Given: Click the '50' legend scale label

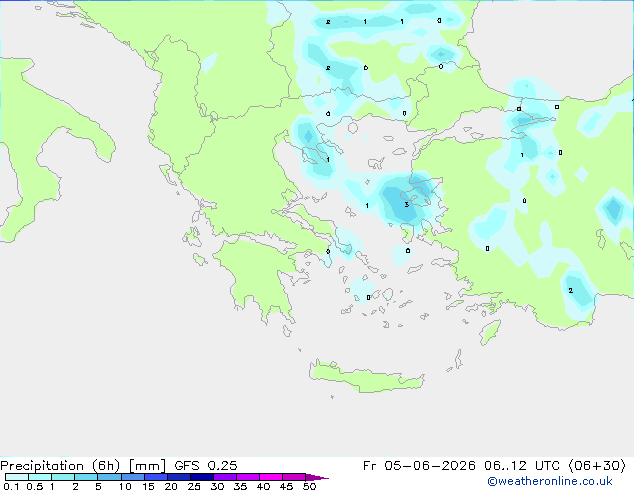Looking at the screenshot, I should click(x=309, y=486).
